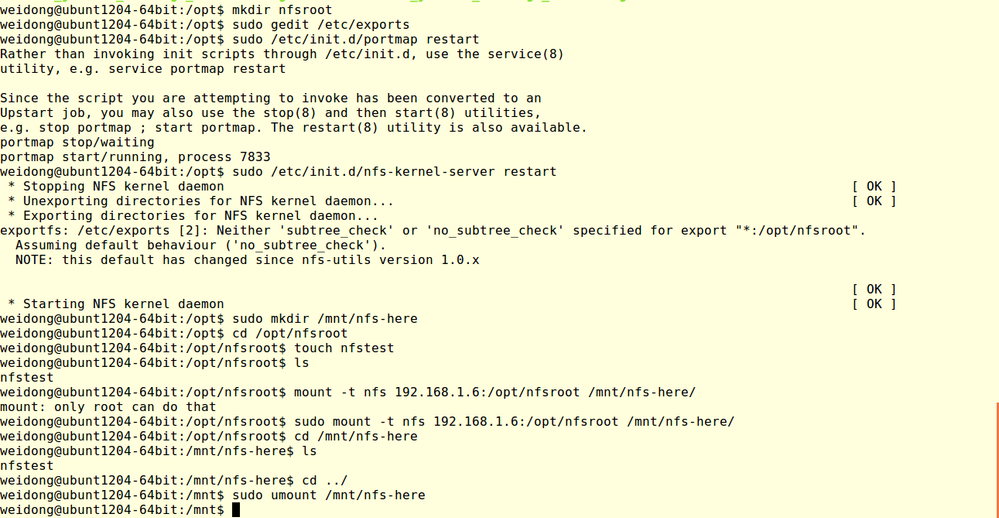The width and height of the screenshot is (999, 518).
Task: Click the "mount: only root can do that" error
Action: coord(108,407)
